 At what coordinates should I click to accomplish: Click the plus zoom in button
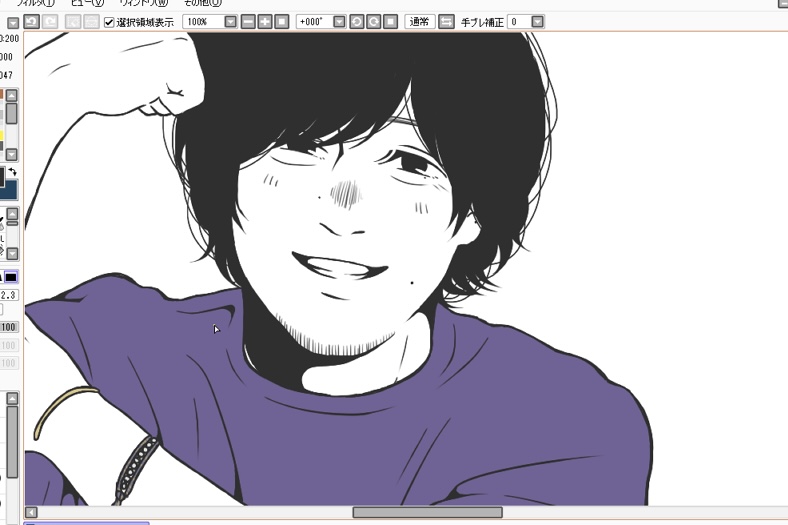[265, 22]
